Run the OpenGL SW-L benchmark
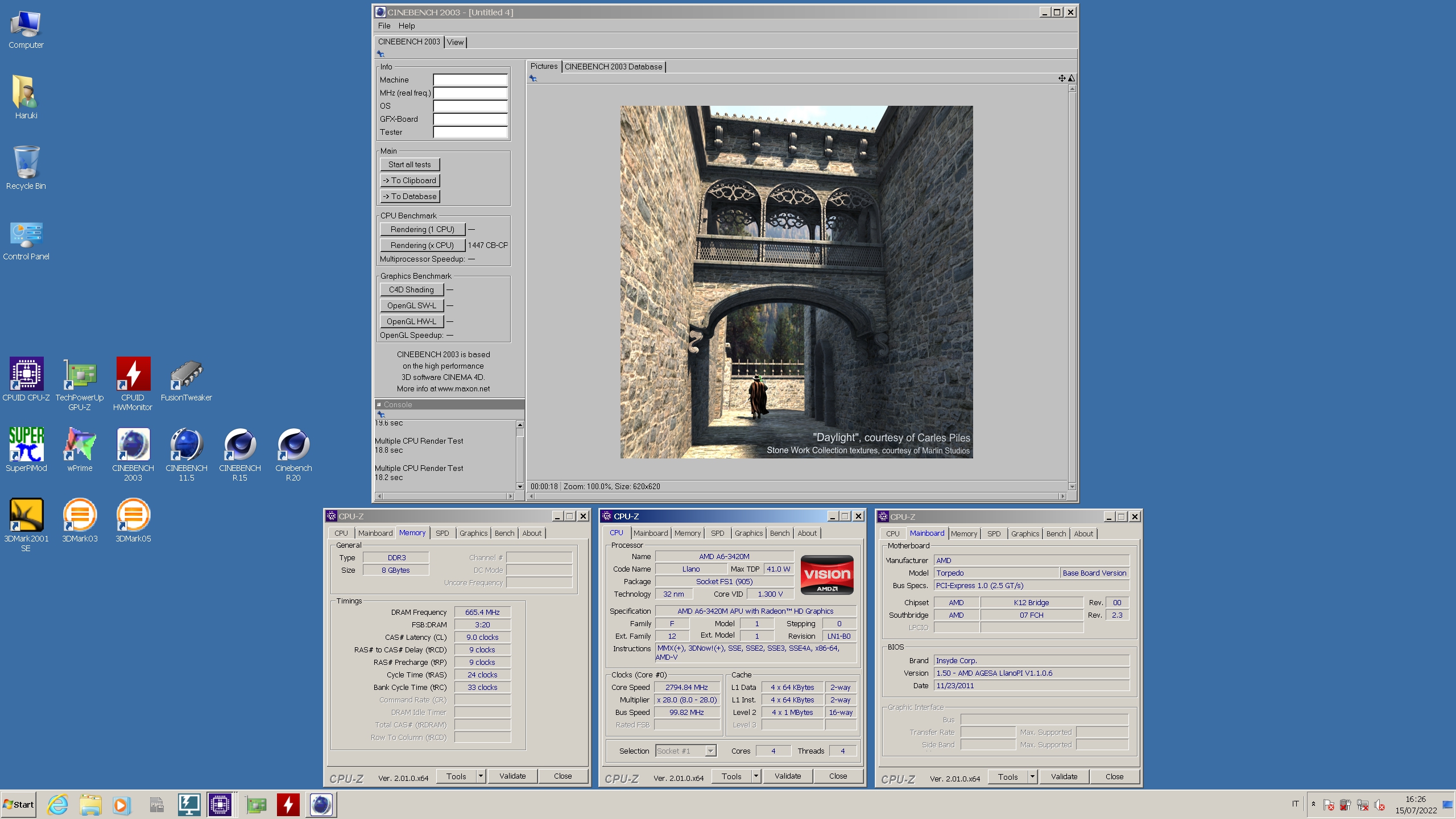The image size is (1456, 819). 412,305
